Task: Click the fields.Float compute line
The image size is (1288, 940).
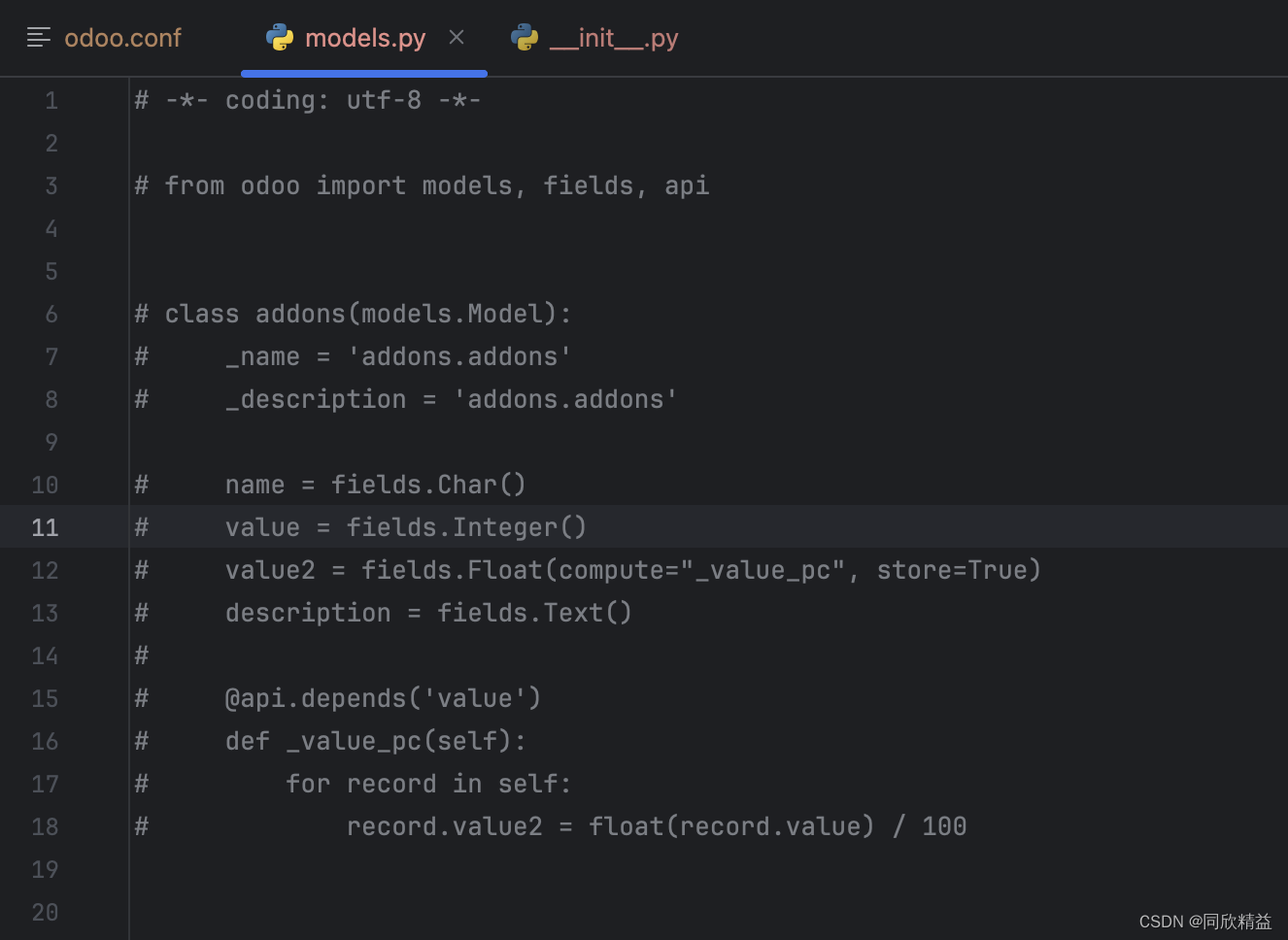Action: point(588,570)
